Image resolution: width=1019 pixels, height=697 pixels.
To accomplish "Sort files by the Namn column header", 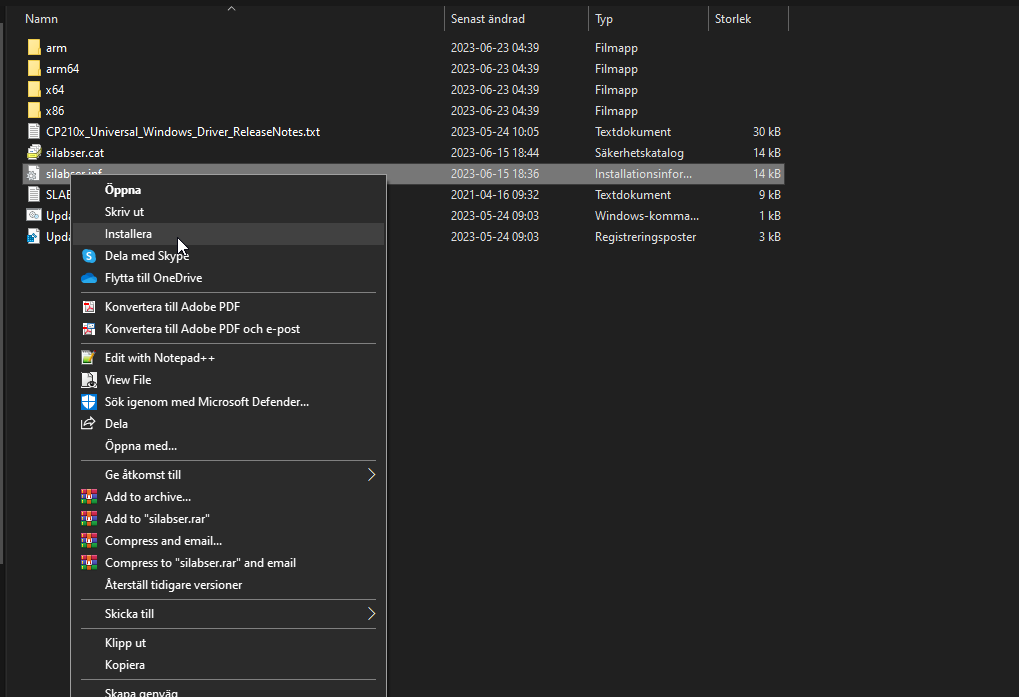I will click(x=41, y=19).
